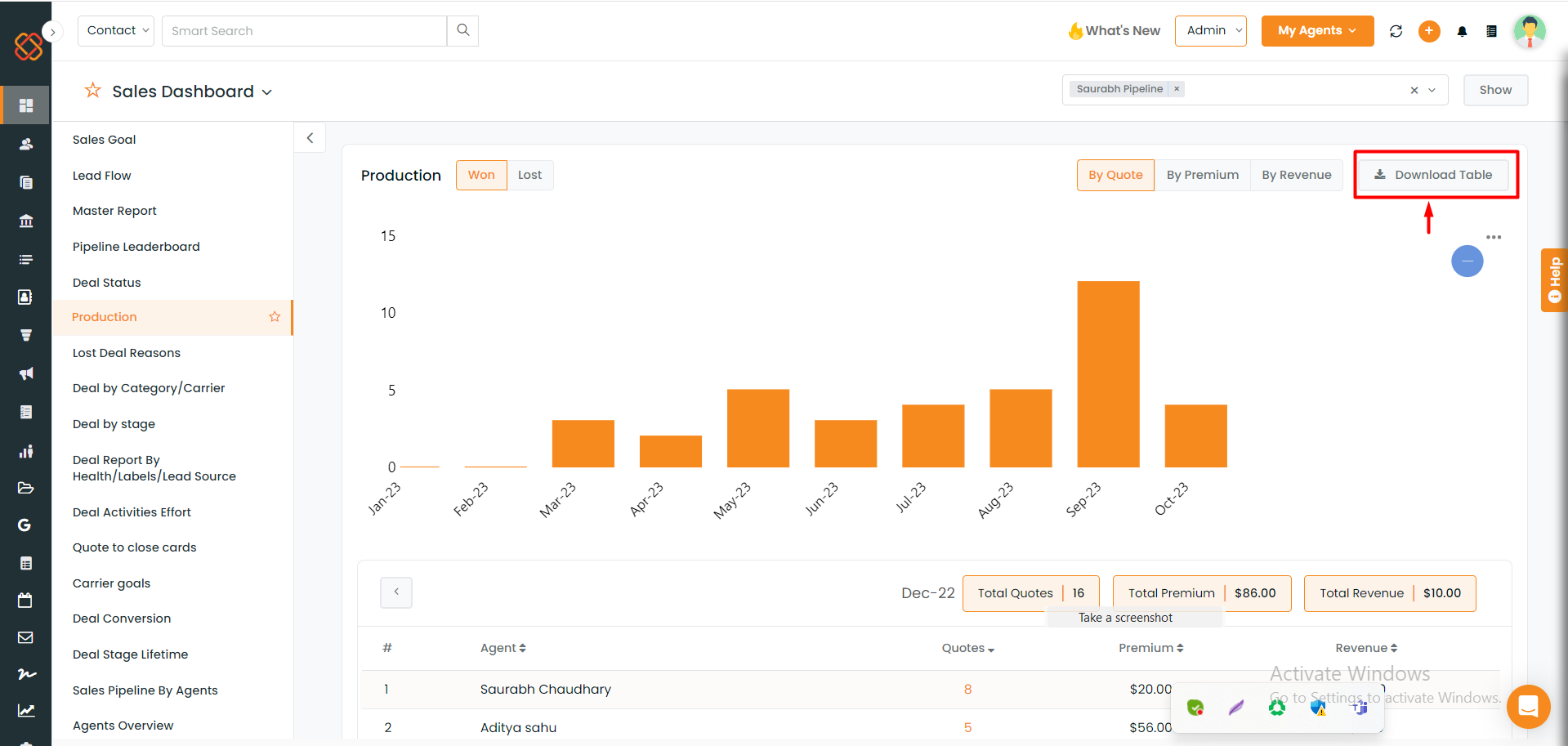Click the megaphone marketing icon in the sidebar
Viewport: 1568px width, 746px height.
tap(25, 373)
